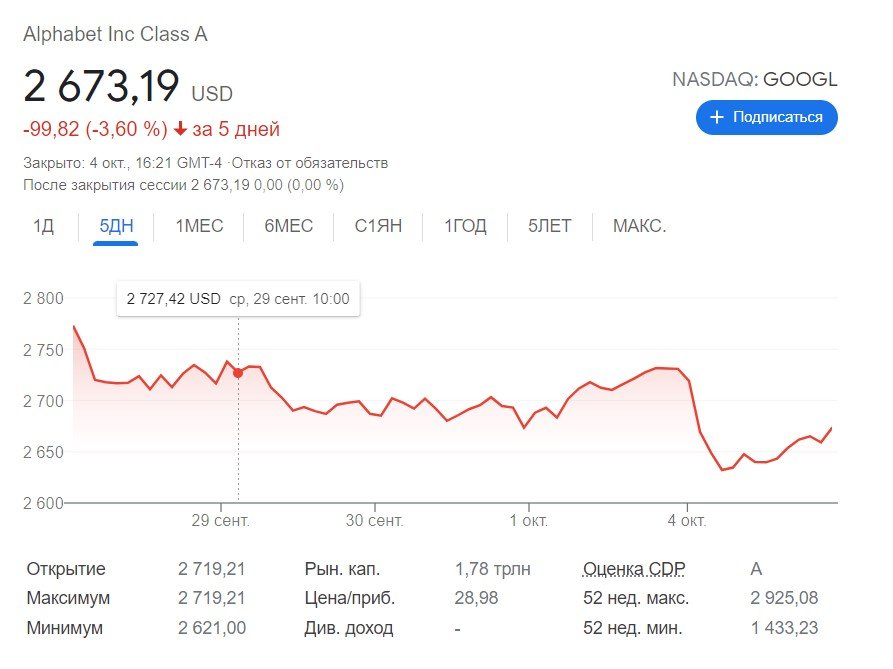Select the 5ДН time range tab
Image resolution: width=893 pixels, height=669 pixels.
116,226
